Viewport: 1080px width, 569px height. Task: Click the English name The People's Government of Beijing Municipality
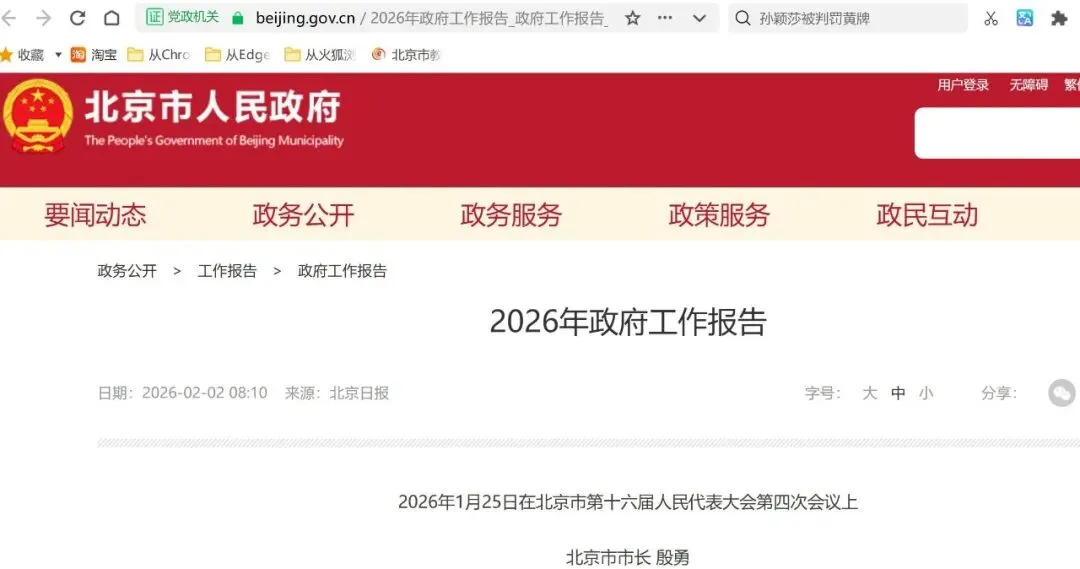214,141
